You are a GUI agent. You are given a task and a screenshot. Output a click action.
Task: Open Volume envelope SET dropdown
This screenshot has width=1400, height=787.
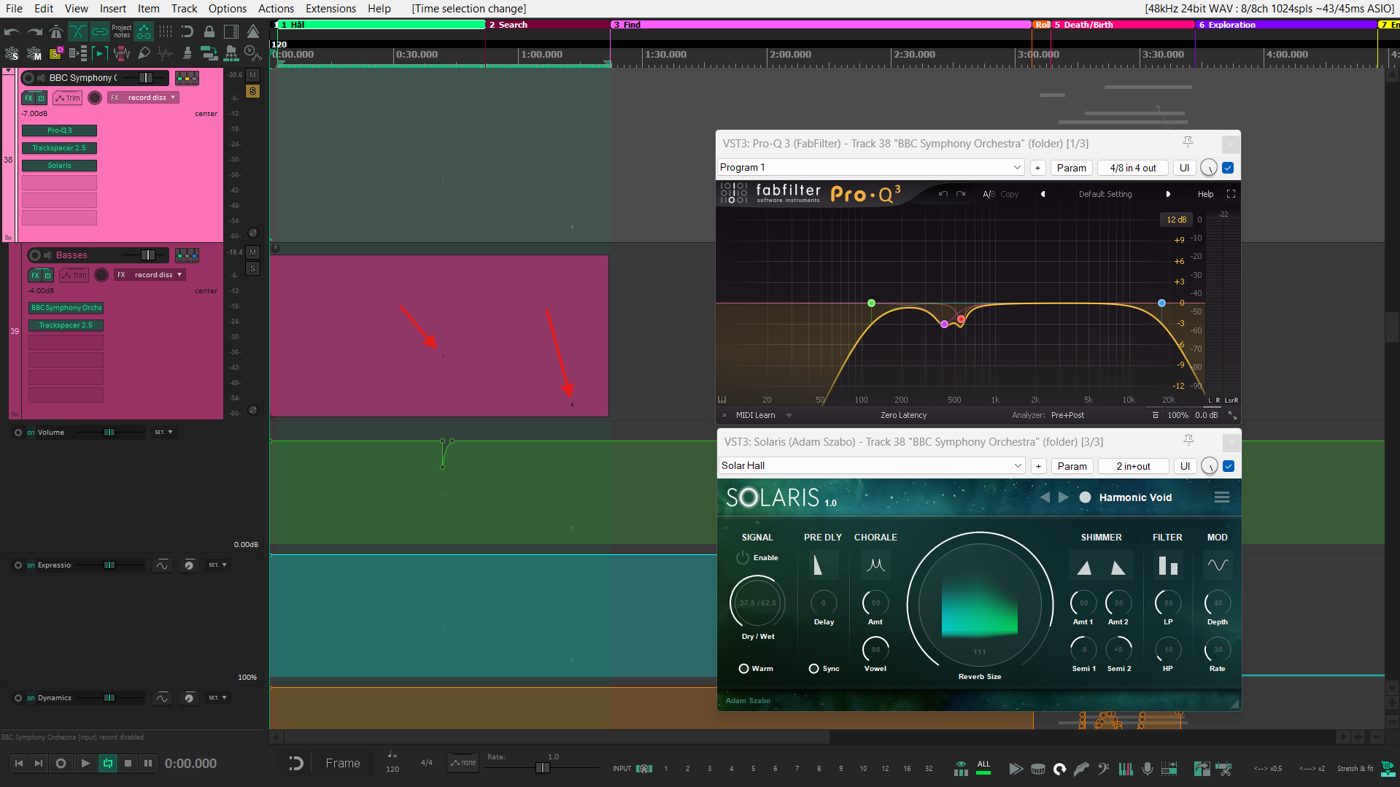(x=163, y=432)
